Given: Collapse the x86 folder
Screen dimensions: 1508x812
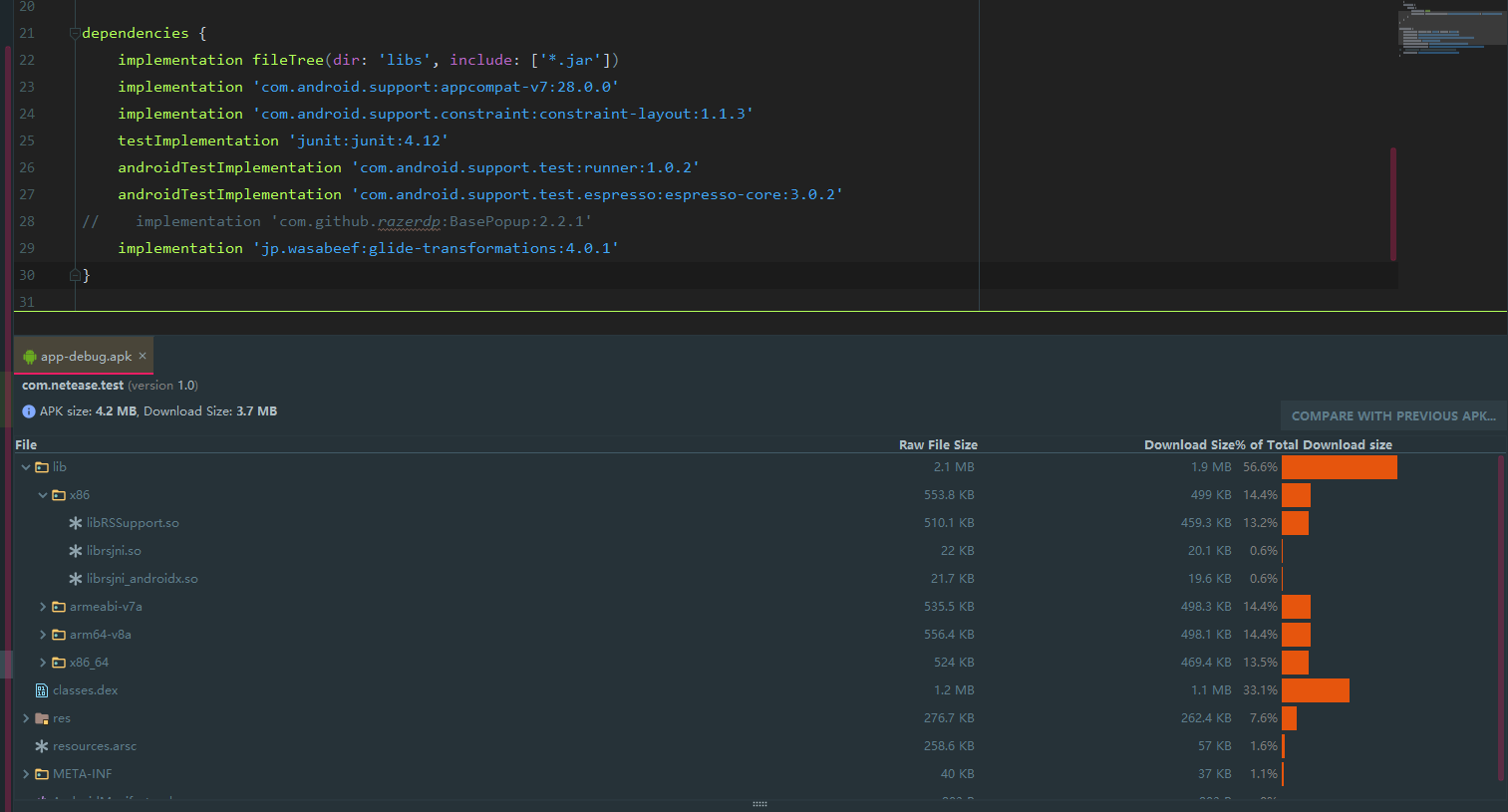Looking at the screenshot, I should [x=42, y=494].
